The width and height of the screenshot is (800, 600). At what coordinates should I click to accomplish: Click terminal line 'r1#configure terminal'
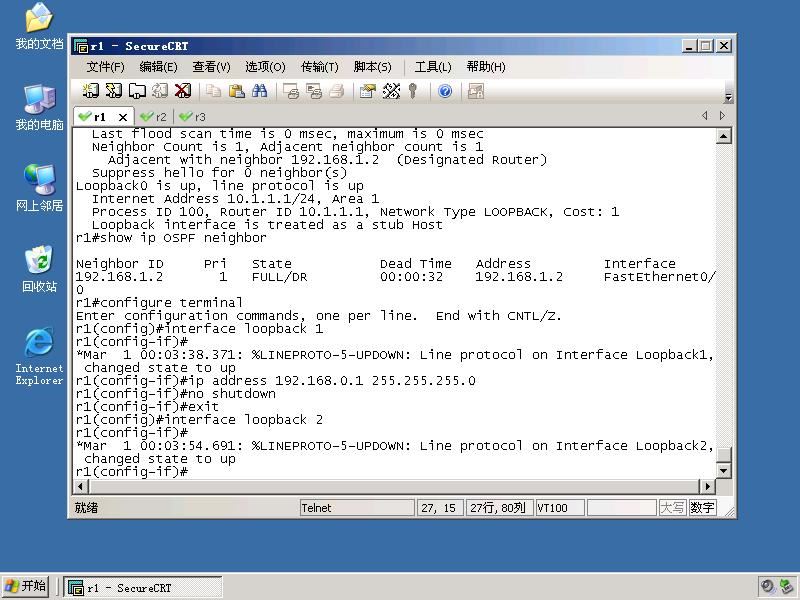point(159,303)
